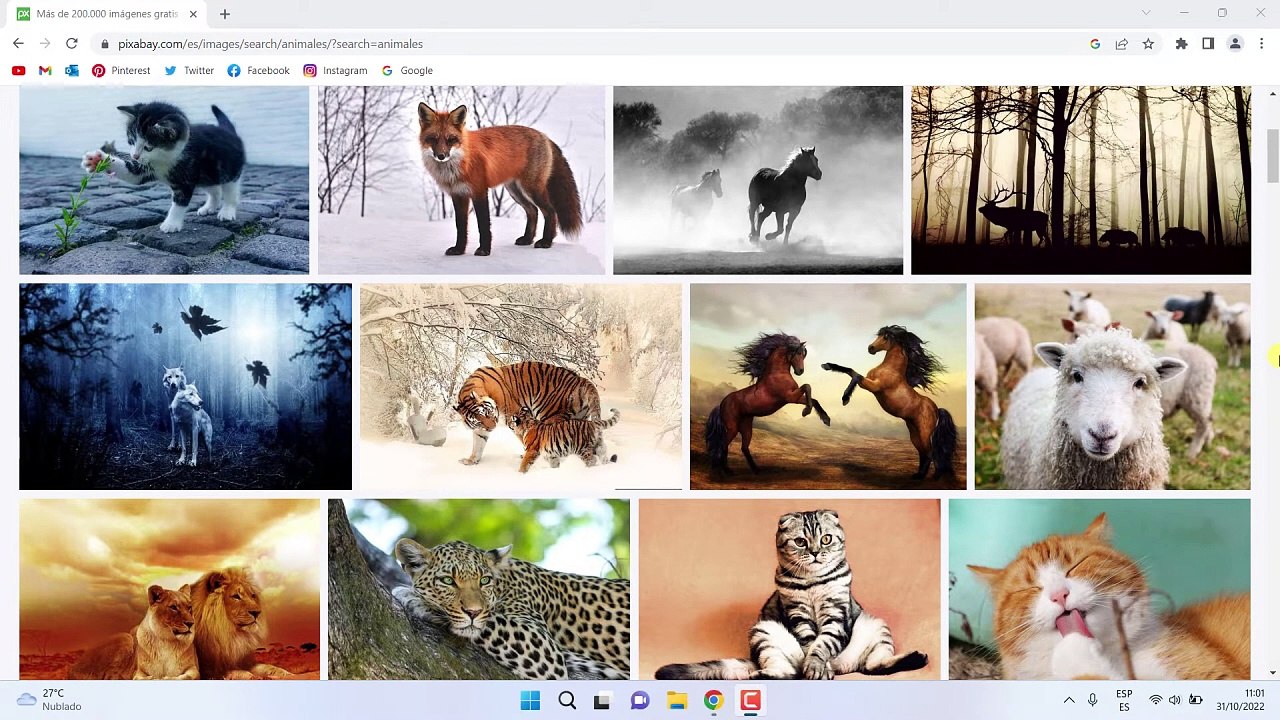Open the orange cat licking photo
Image resolution: width=1280 pixels, height=720 pixels.
[x=1099, y=589]
